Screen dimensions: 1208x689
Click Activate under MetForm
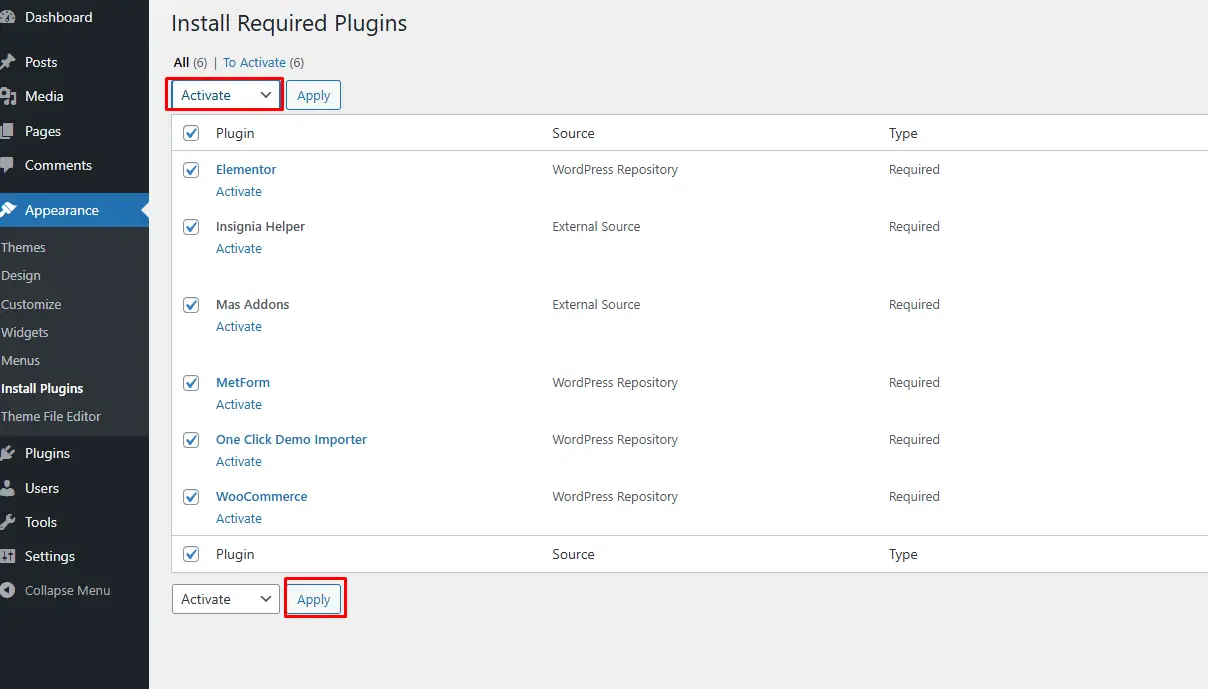click(x=239, y=404)
